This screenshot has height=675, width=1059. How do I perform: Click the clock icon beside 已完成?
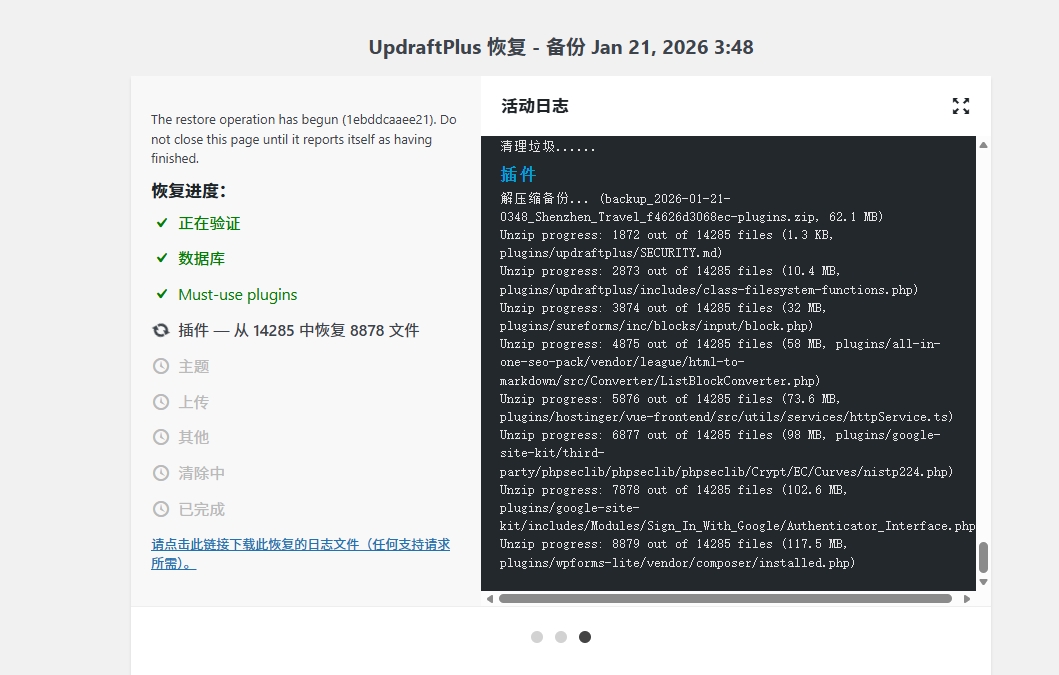161,508
